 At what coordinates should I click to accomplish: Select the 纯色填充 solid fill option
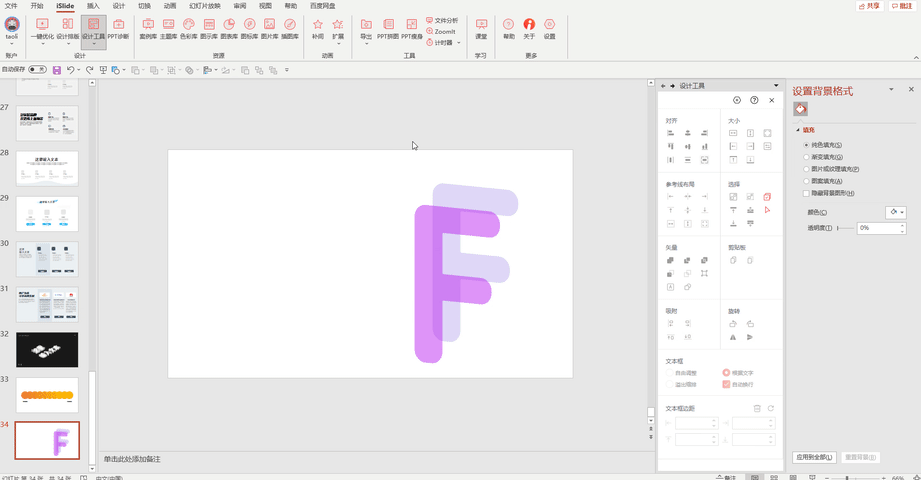823,145
